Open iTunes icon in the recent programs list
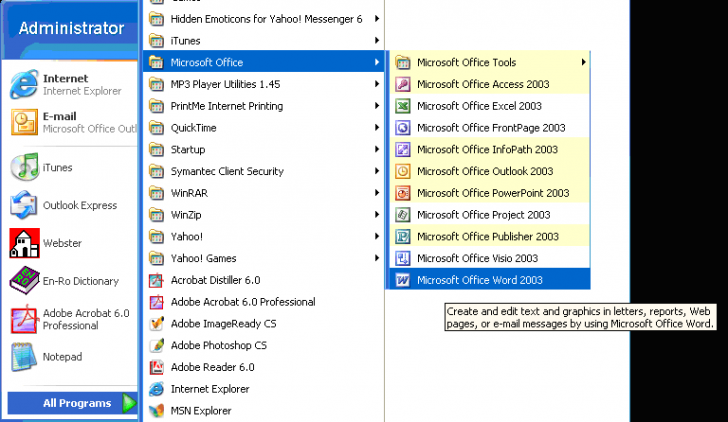 click(x=24, y=167)
